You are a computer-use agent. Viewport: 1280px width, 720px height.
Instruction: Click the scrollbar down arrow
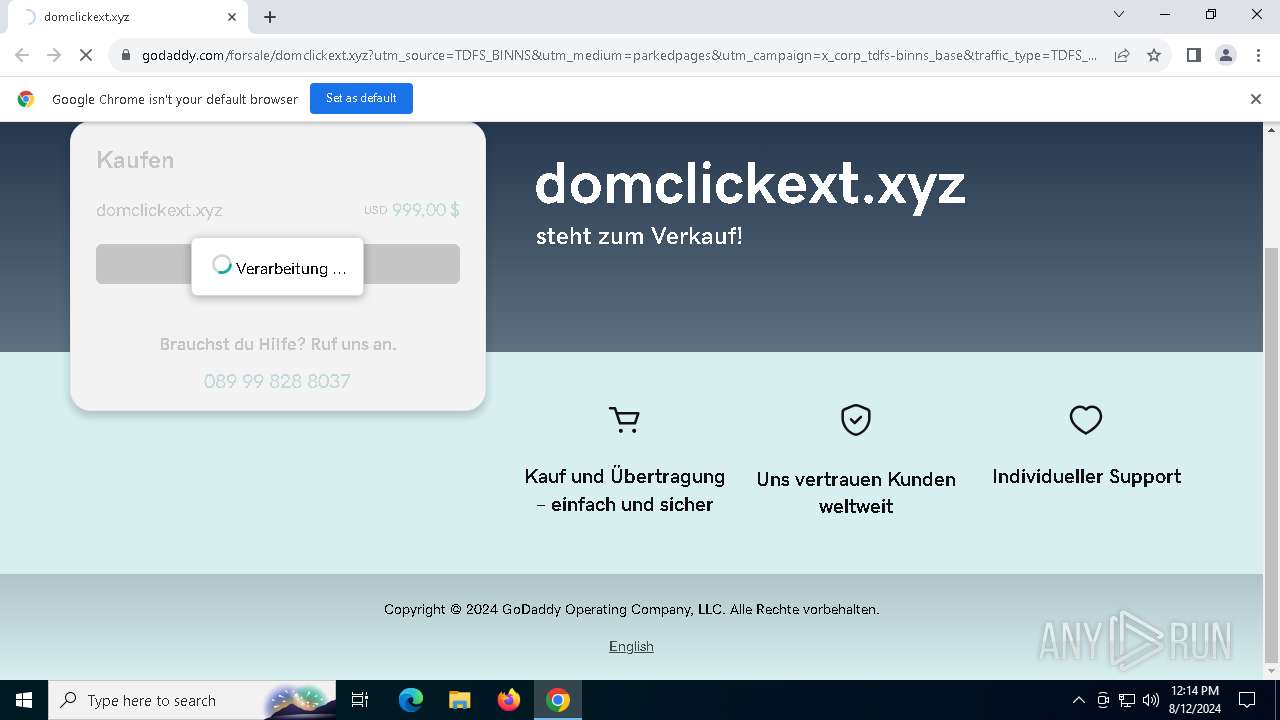(x=1272, y=670)
